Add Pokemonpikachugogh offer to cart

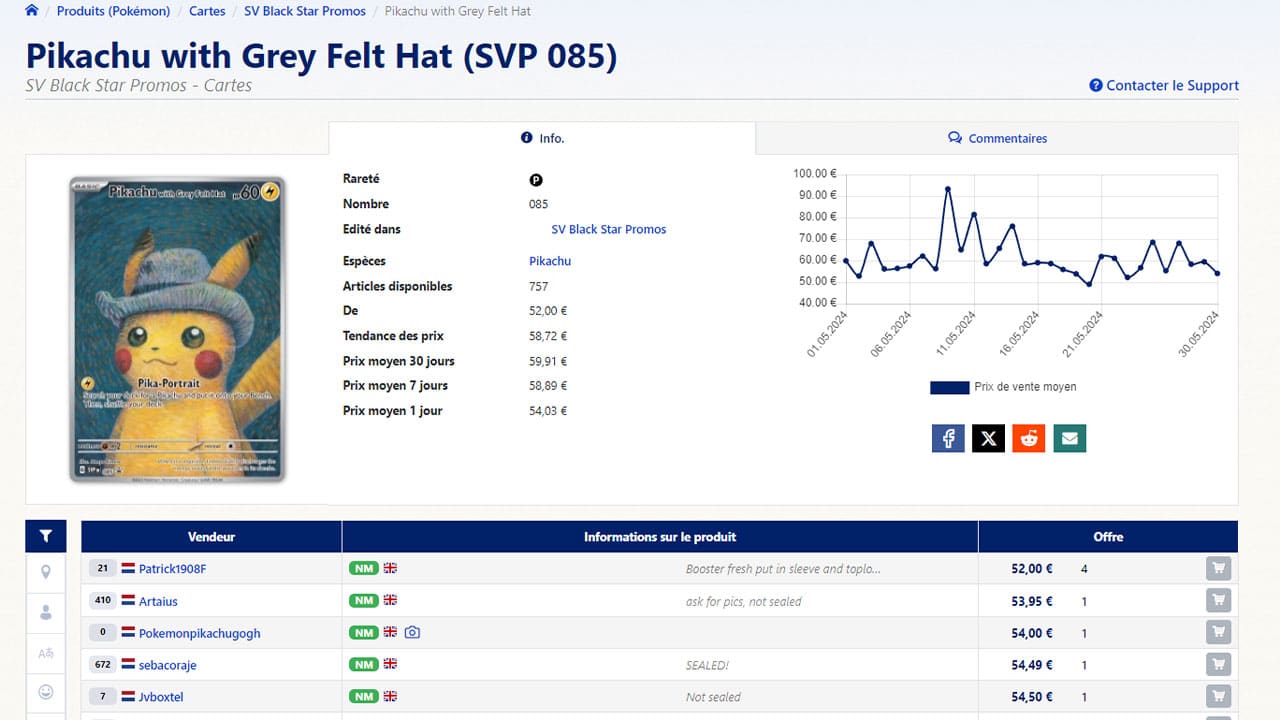click(1218, 632)
